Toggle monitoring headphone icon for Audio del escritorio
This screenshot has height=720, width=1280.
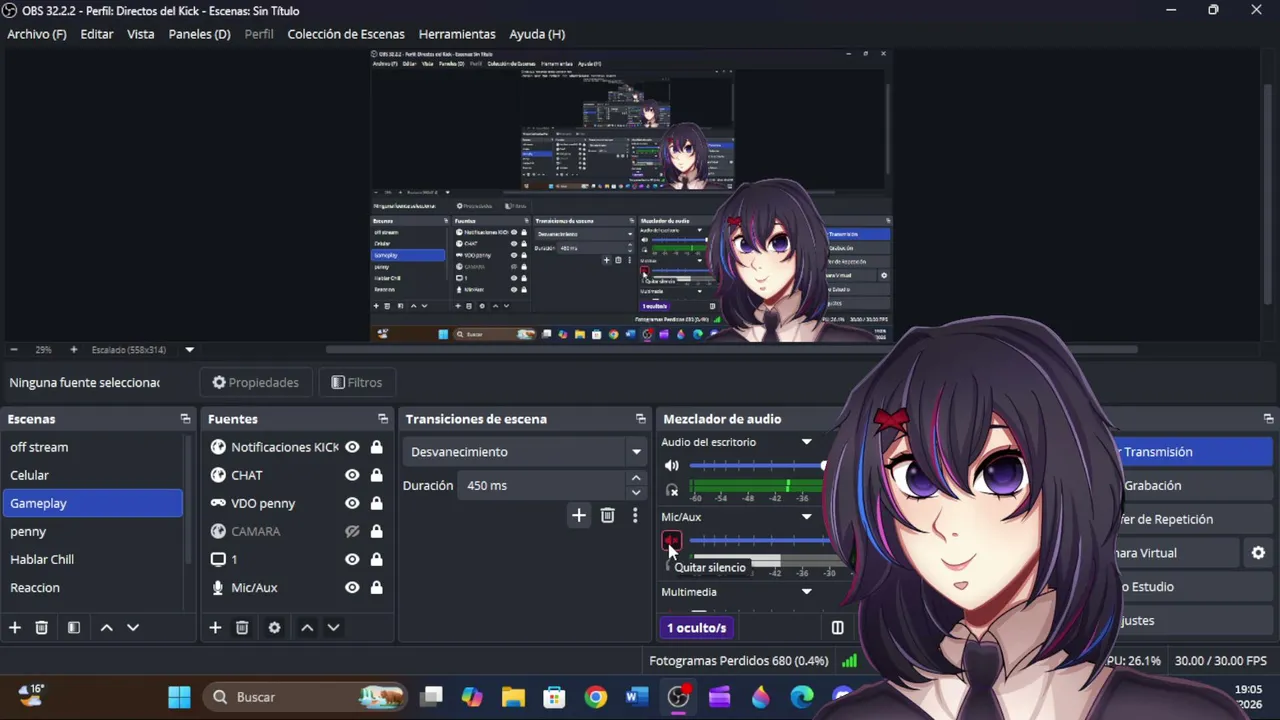coord(672,490)
